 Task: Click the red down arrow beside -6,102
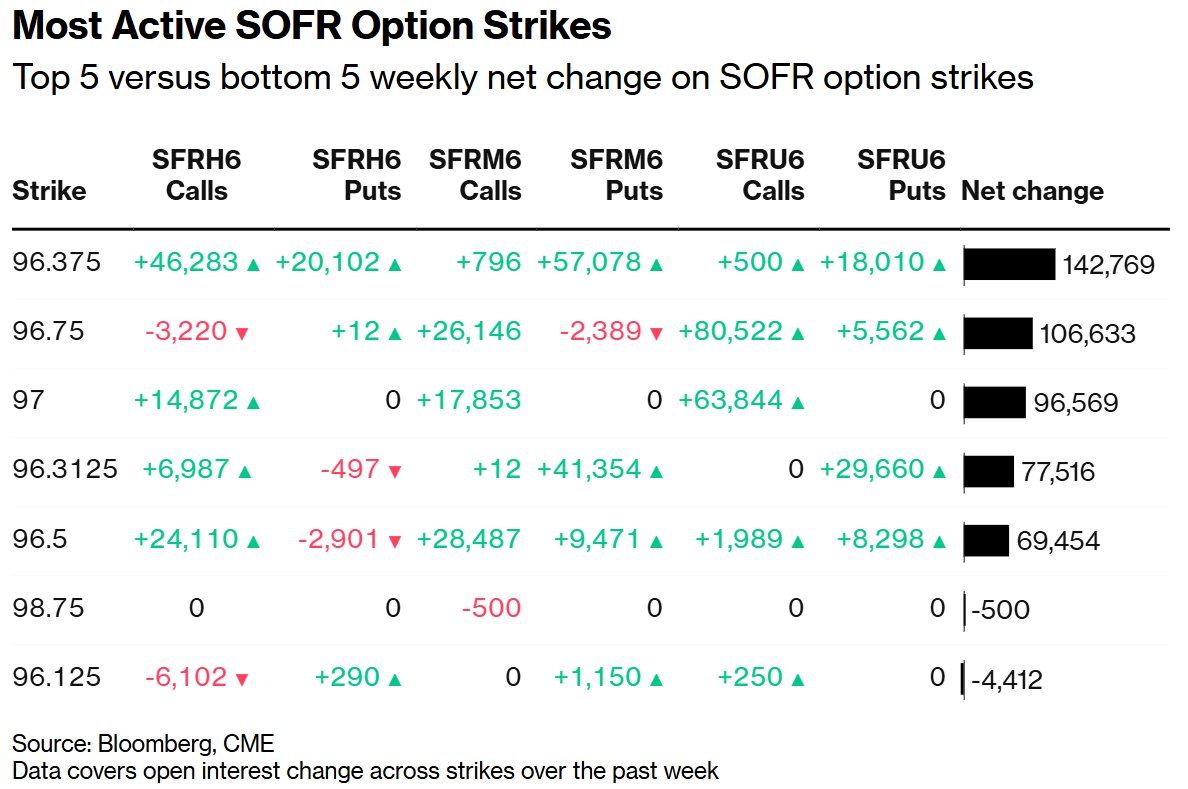(241, 680)
